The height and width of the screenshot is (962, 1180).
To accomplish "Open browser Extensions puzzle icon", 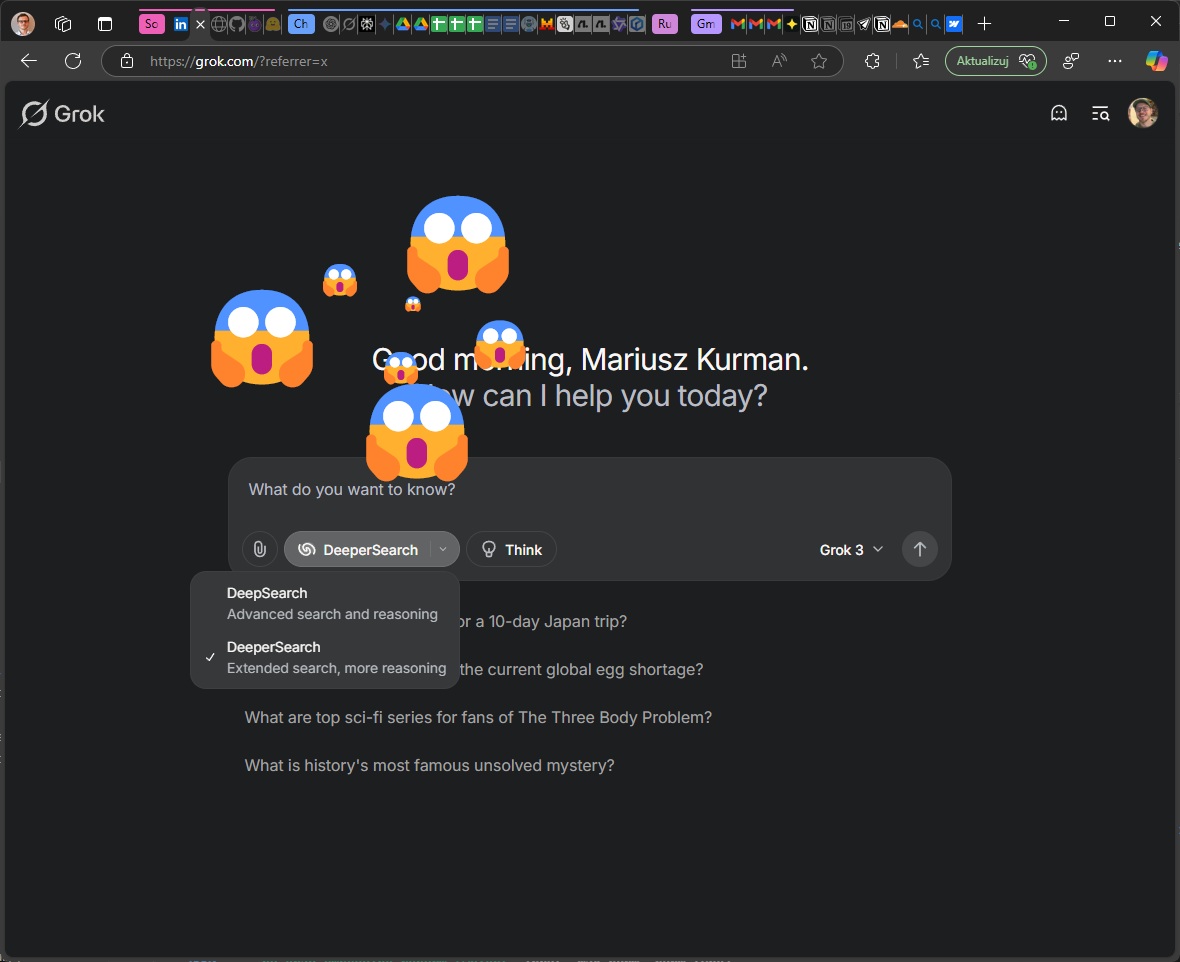I will [x=872, y=61].
